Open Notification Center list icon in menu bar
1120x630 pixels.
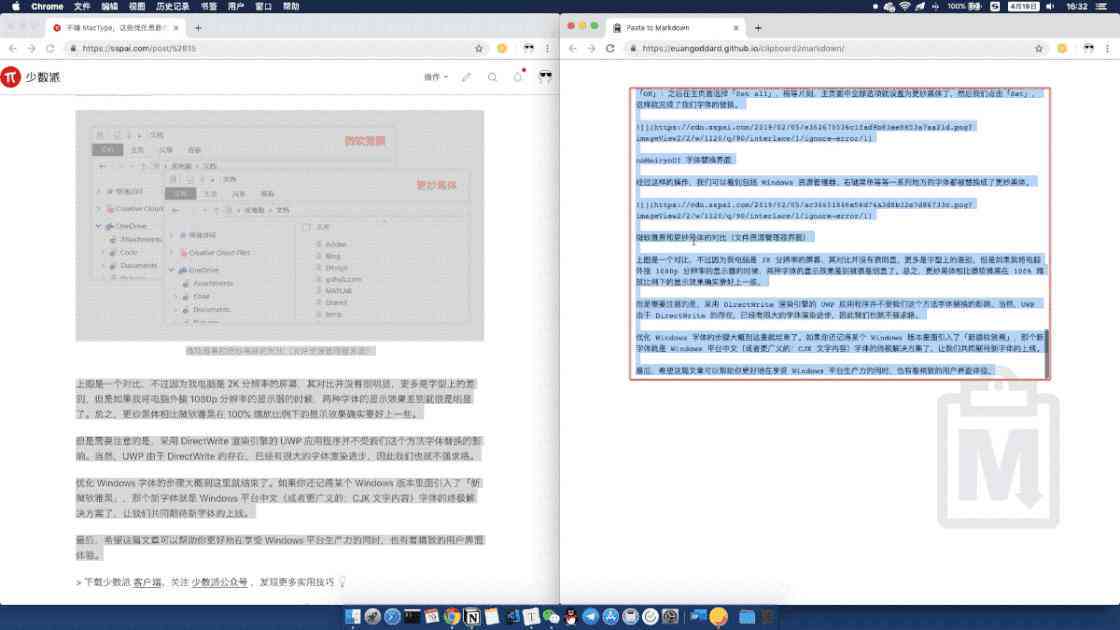[1101, 6]
